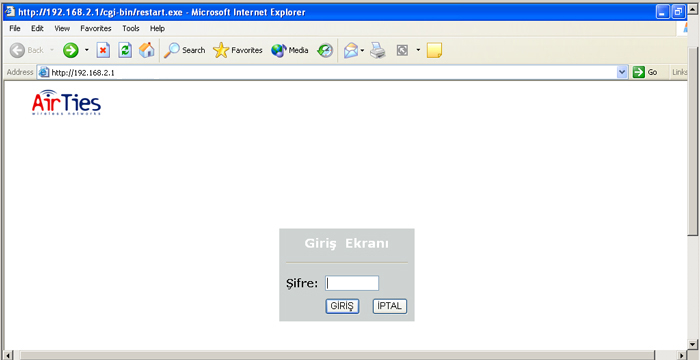
Task: Click the GİRİŞ login button
Action: 342,306
